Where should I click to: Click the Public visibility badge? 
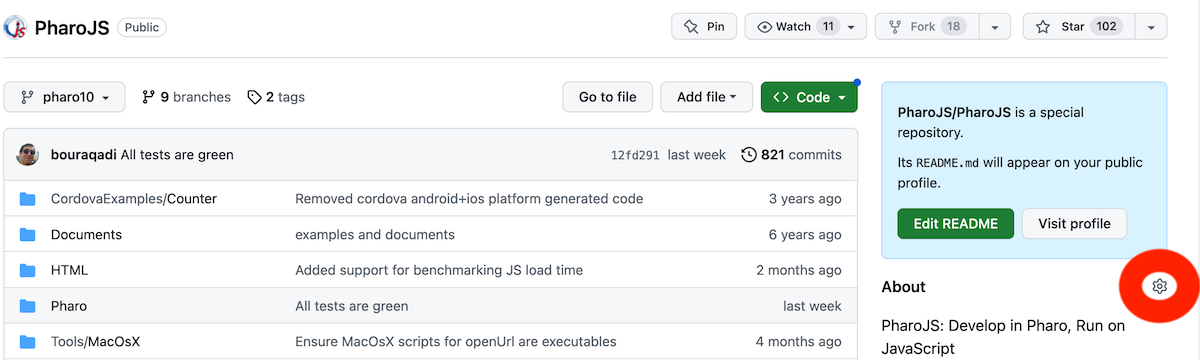pos(142,27)
